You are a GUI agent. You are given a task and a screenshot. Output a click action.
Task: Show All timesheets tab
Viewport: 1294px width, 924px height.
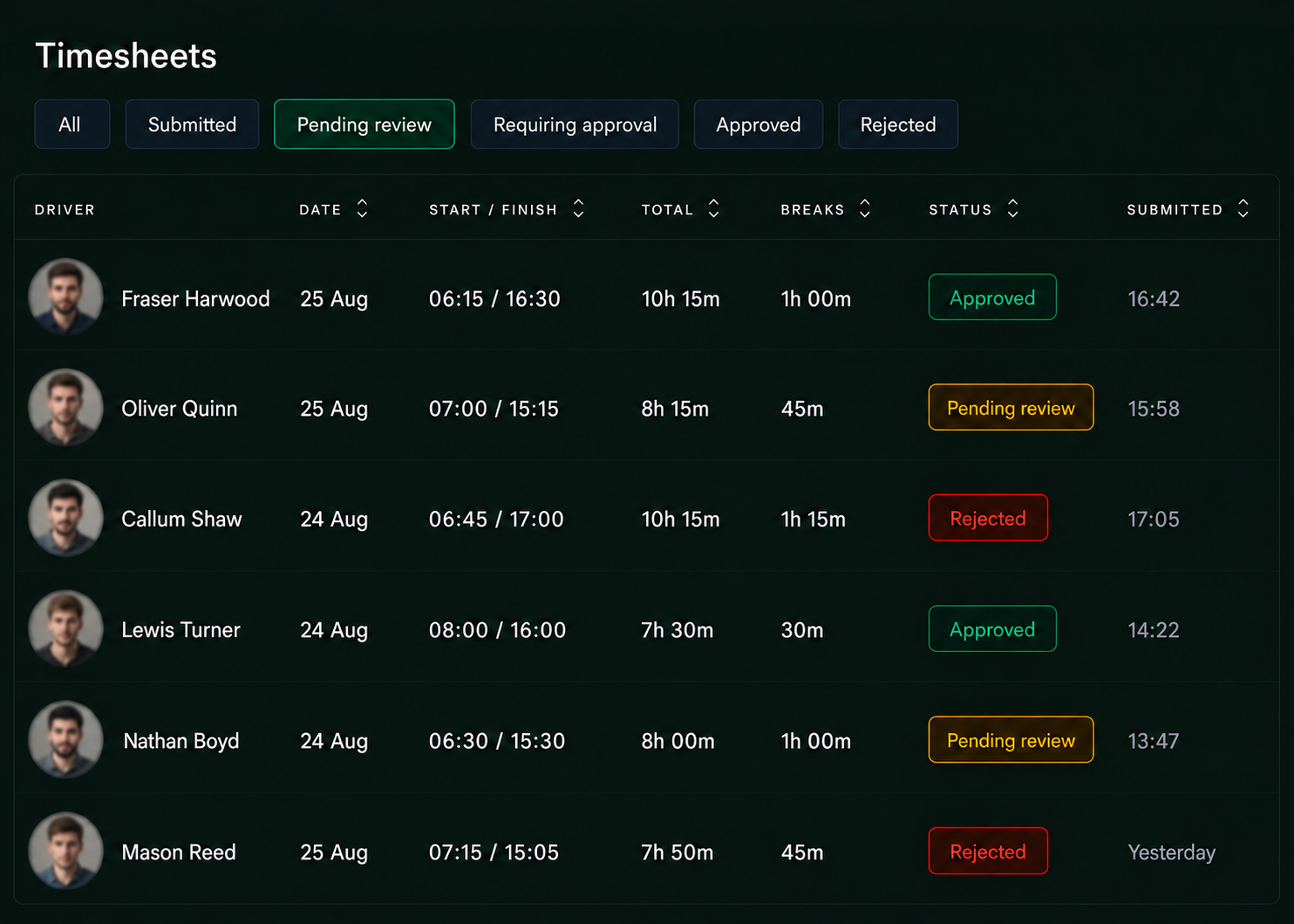click(x=72, y=125)
